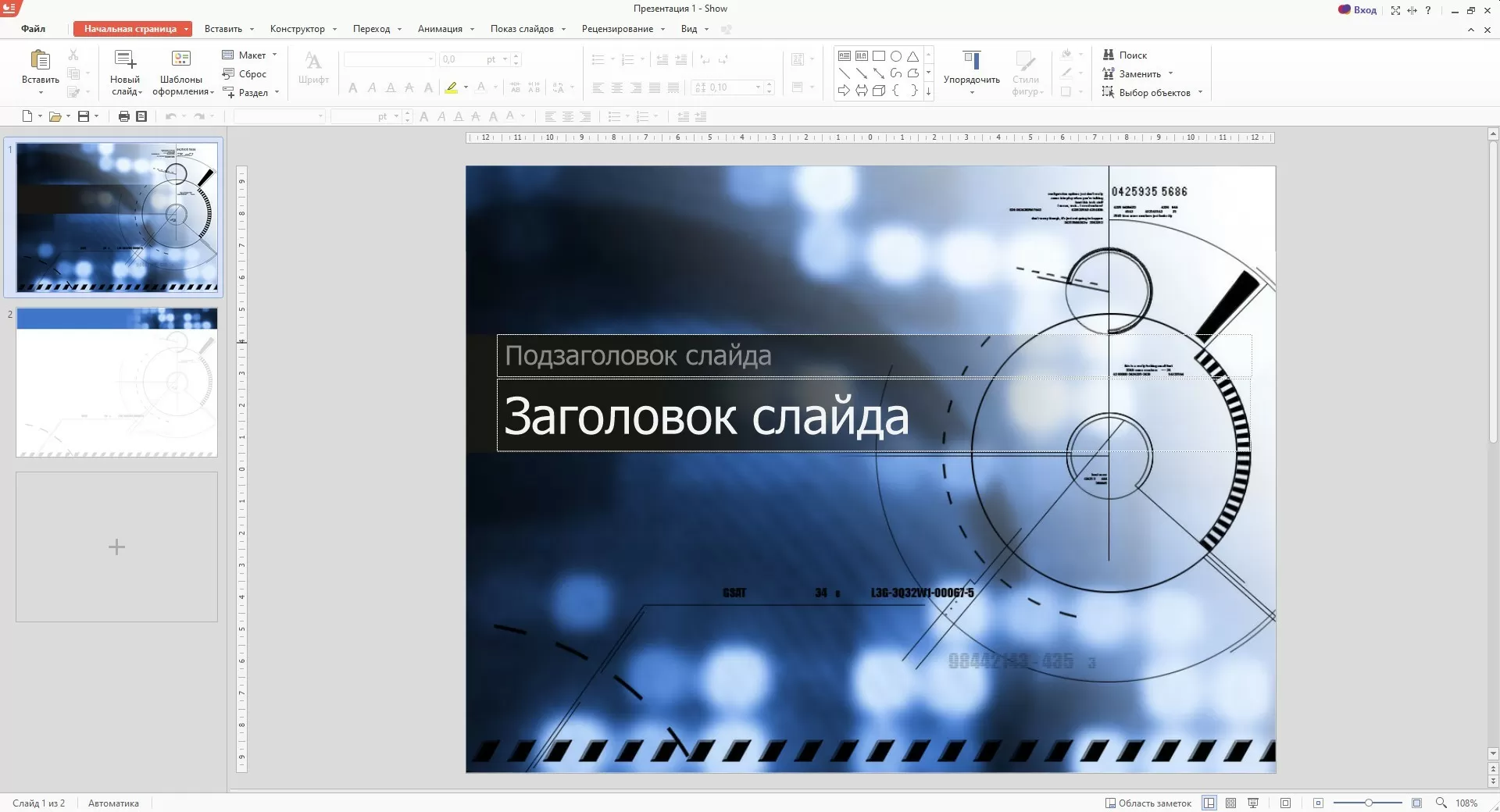1500x812 pixels.
Task: Open the Файл menu
Action: [33, 29]
